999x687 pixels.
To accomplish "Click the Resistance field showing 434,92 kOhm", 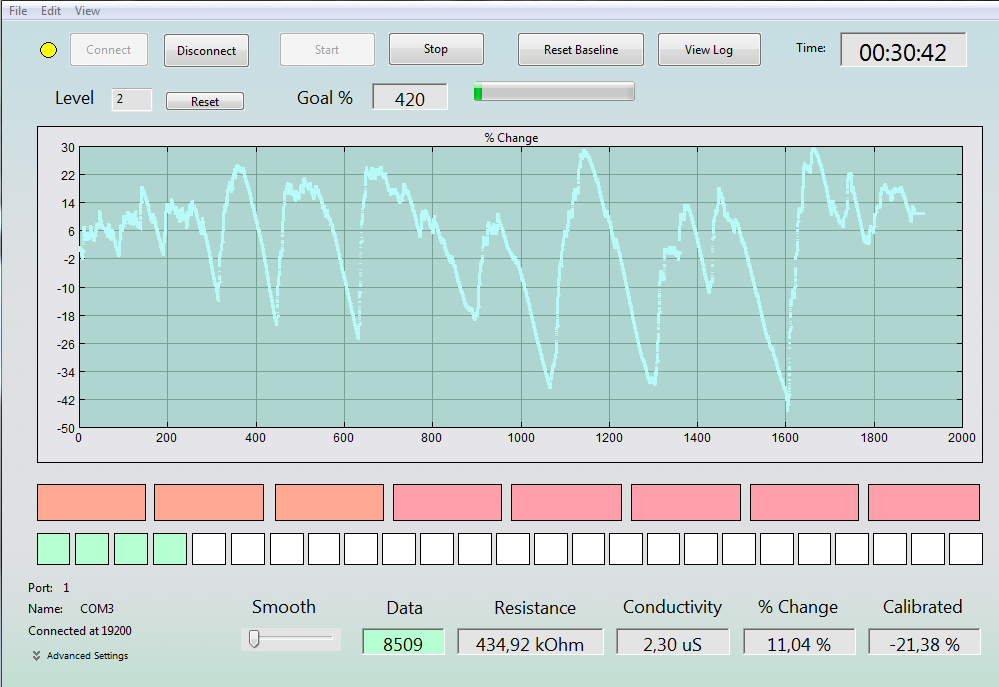I will click(x=530, y=642).
